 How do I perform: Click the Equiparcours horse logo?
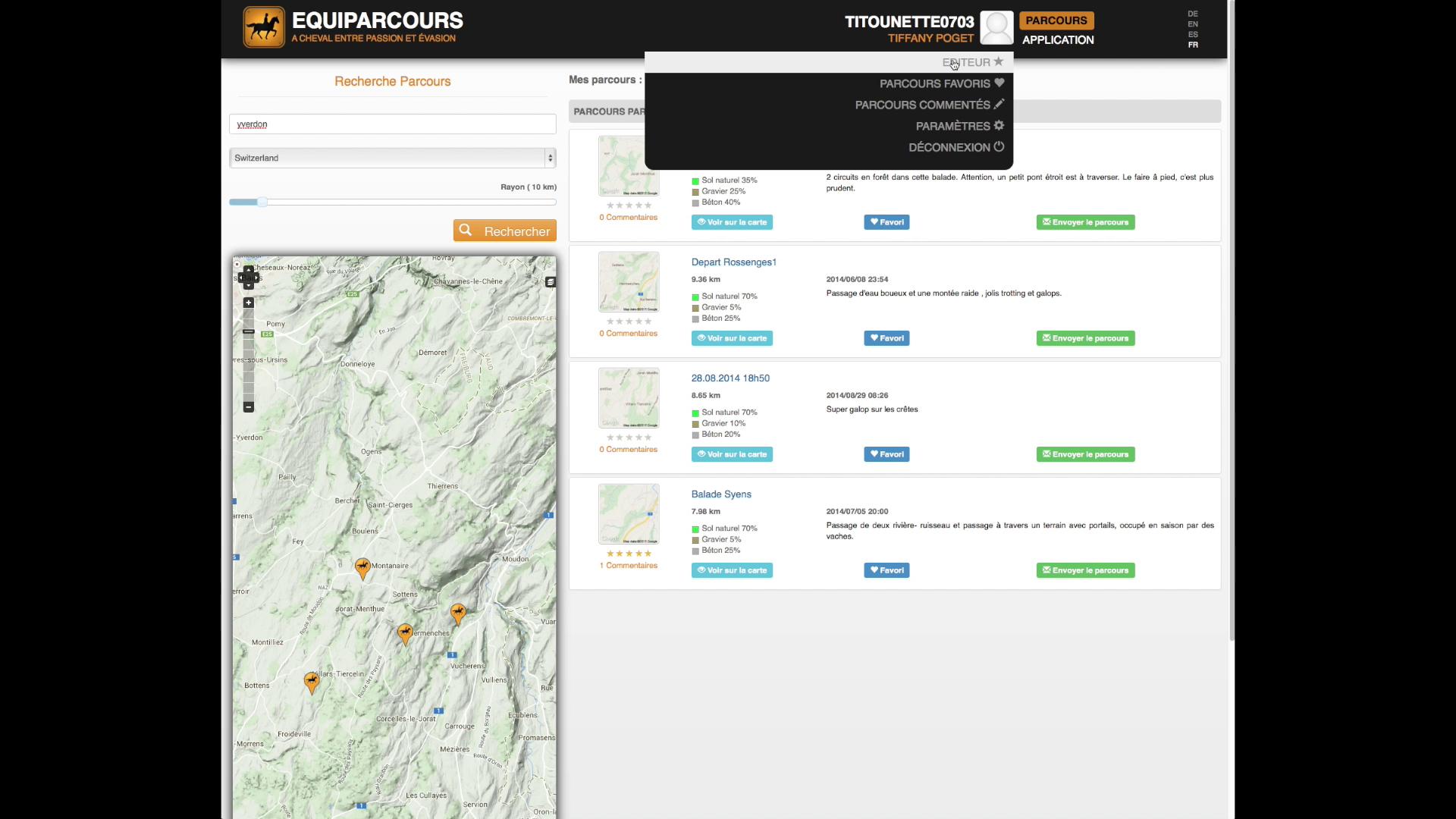264,27
